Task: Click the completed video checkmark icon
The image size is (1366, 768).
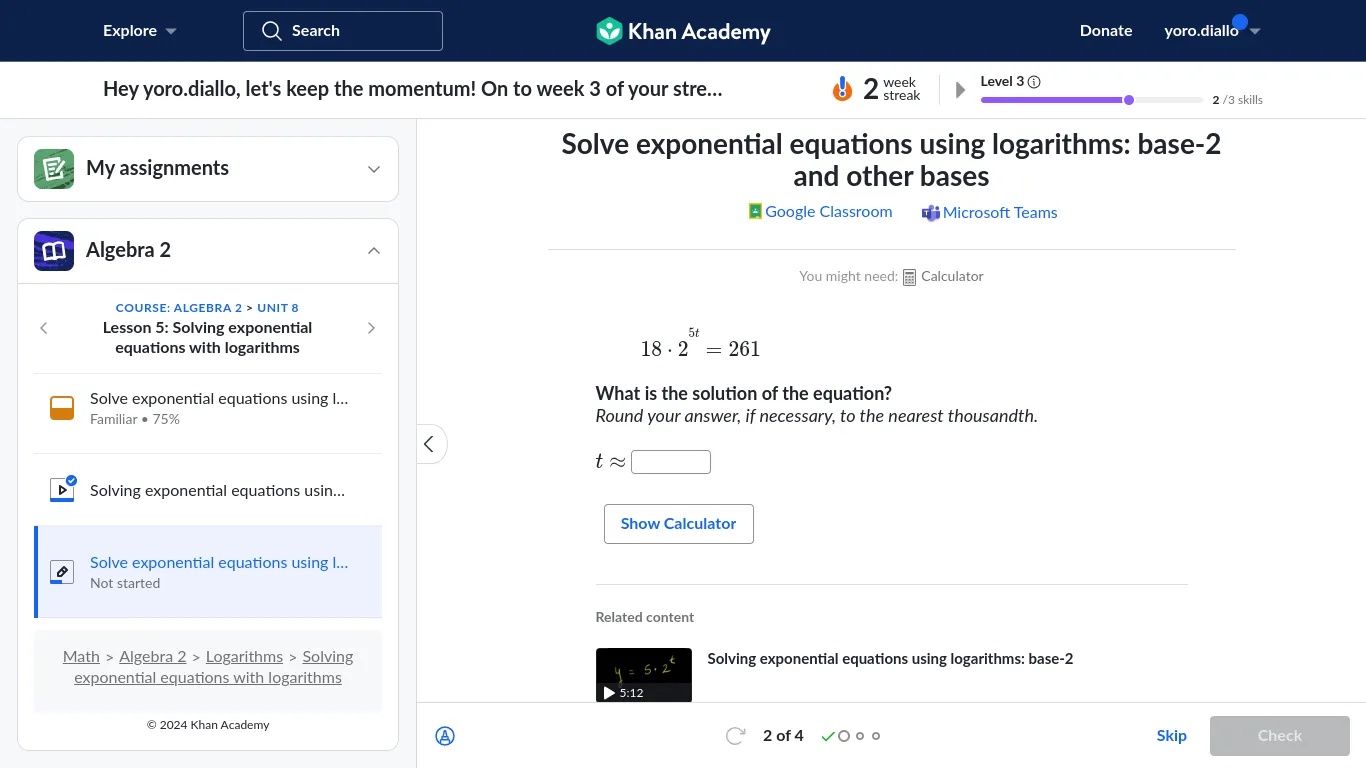Action: tap(70, 482)
